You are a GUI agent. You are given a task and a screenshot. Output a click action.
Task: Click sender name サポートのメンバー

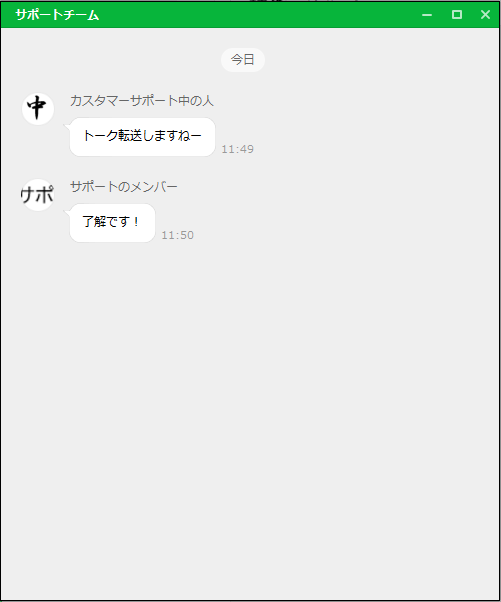pyautogui.click(x=124, y=187)
